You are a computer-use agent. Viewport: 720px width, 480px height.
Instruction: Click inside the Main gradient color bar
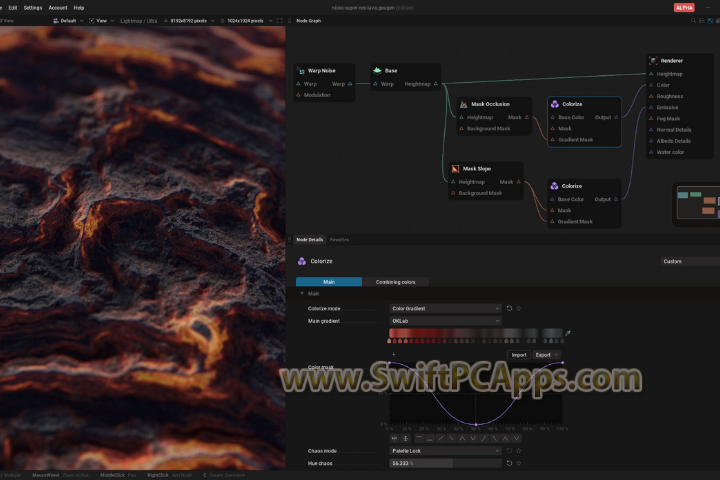click(476, 333)
